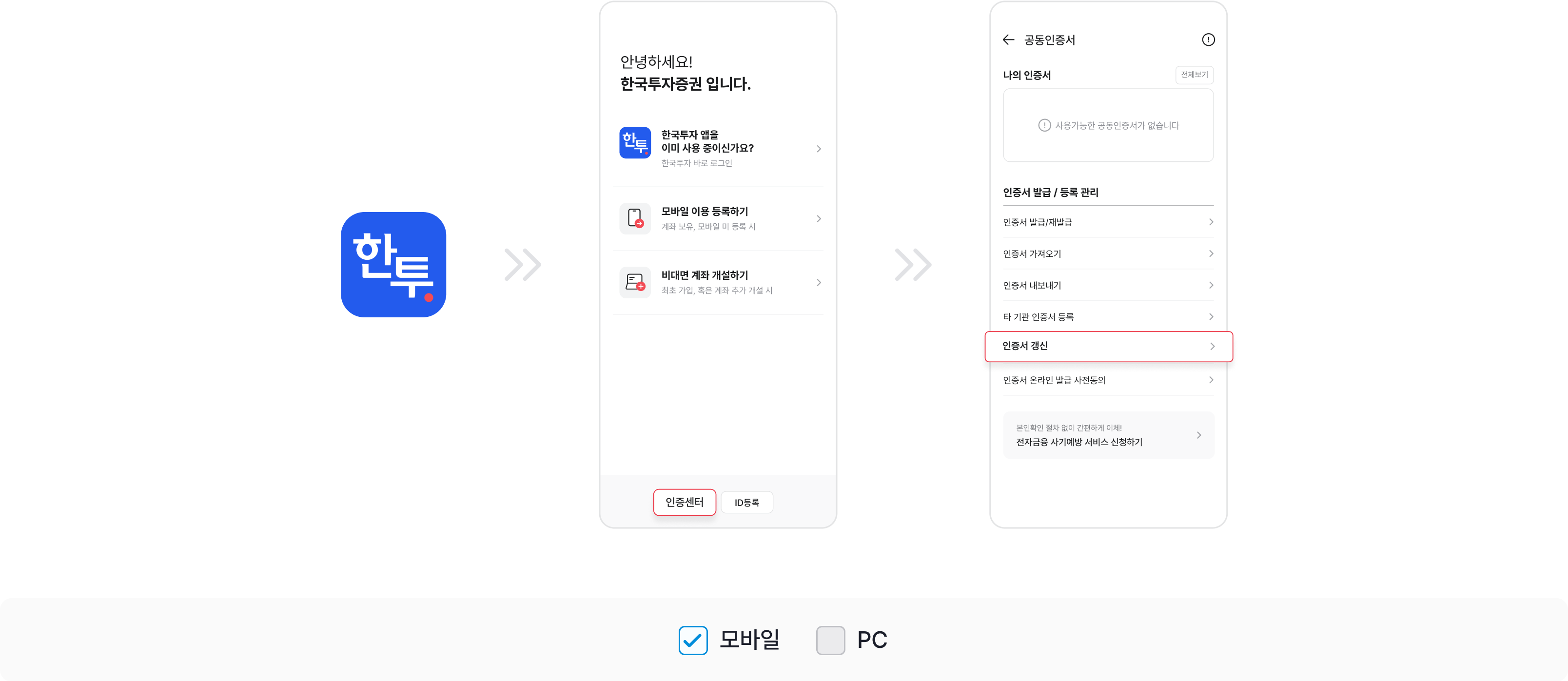This screenshot has height=681, width=1568.
Task: Click the second double-arrow step indicator
Action: coord(913,265)
